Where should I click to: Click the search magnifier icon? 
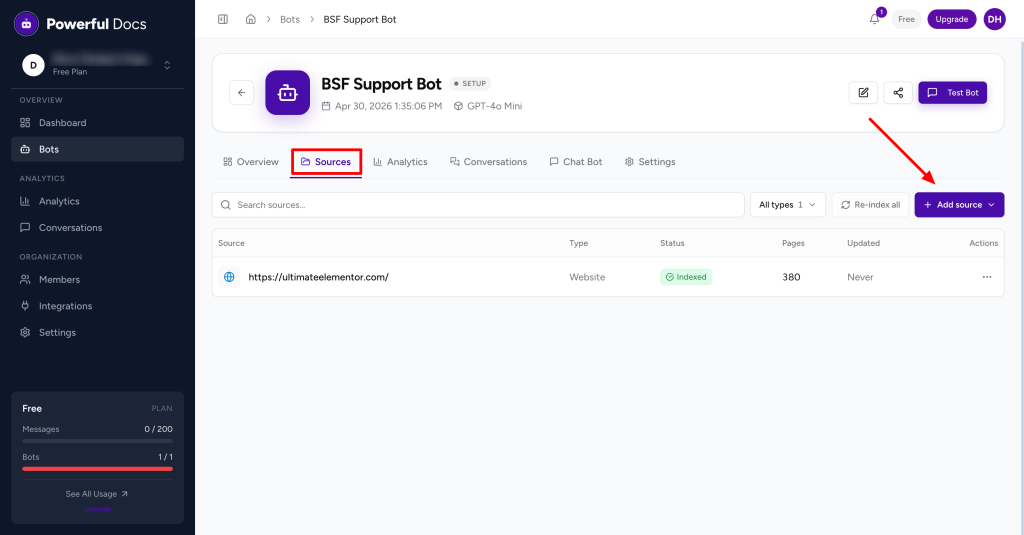[226, 205]
